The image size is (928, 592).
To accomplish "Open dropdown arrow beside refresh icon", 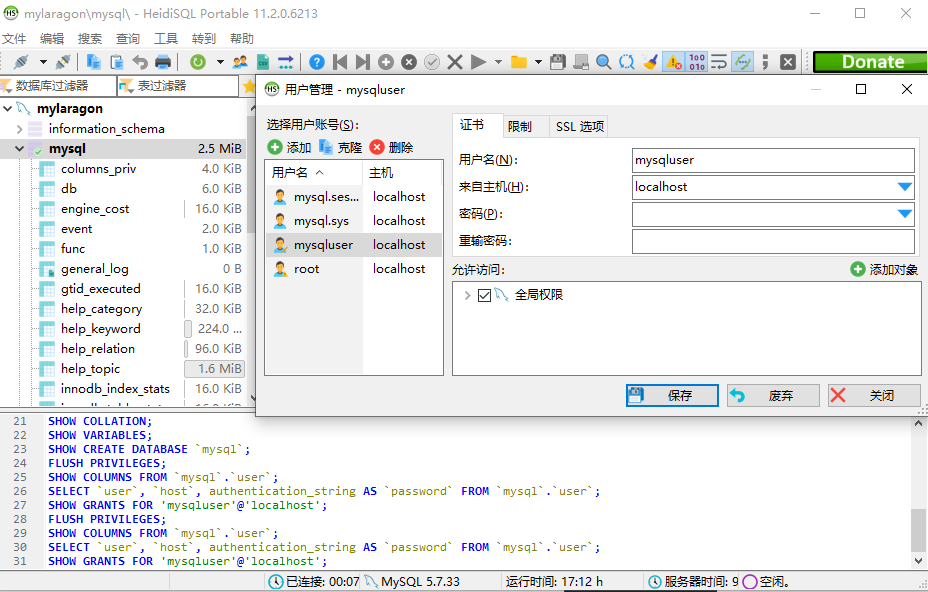I will click(x=220, y=62).
